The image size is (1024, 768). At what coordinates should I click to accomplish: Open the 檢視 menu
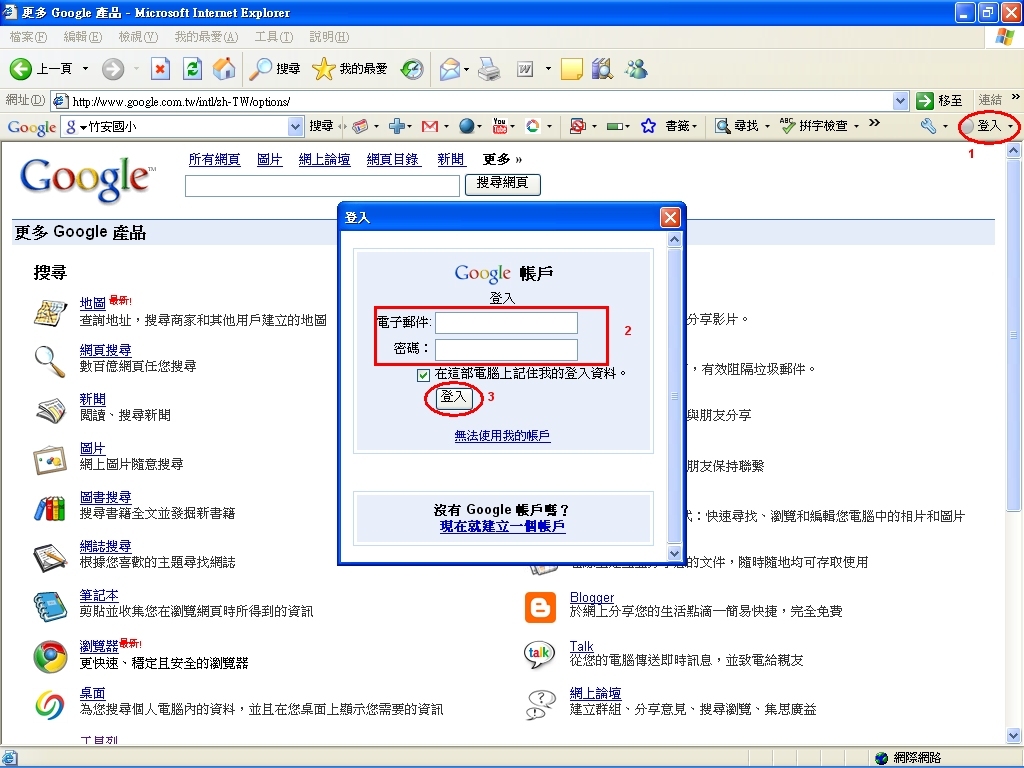click(138, 37)
